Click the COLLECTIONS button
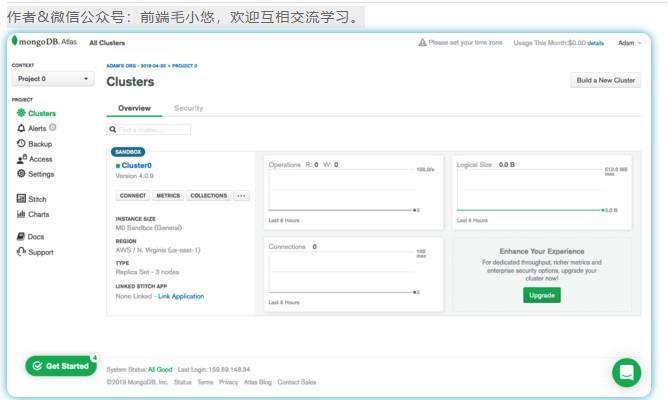The image size is (668, 400). pos(209,196)
